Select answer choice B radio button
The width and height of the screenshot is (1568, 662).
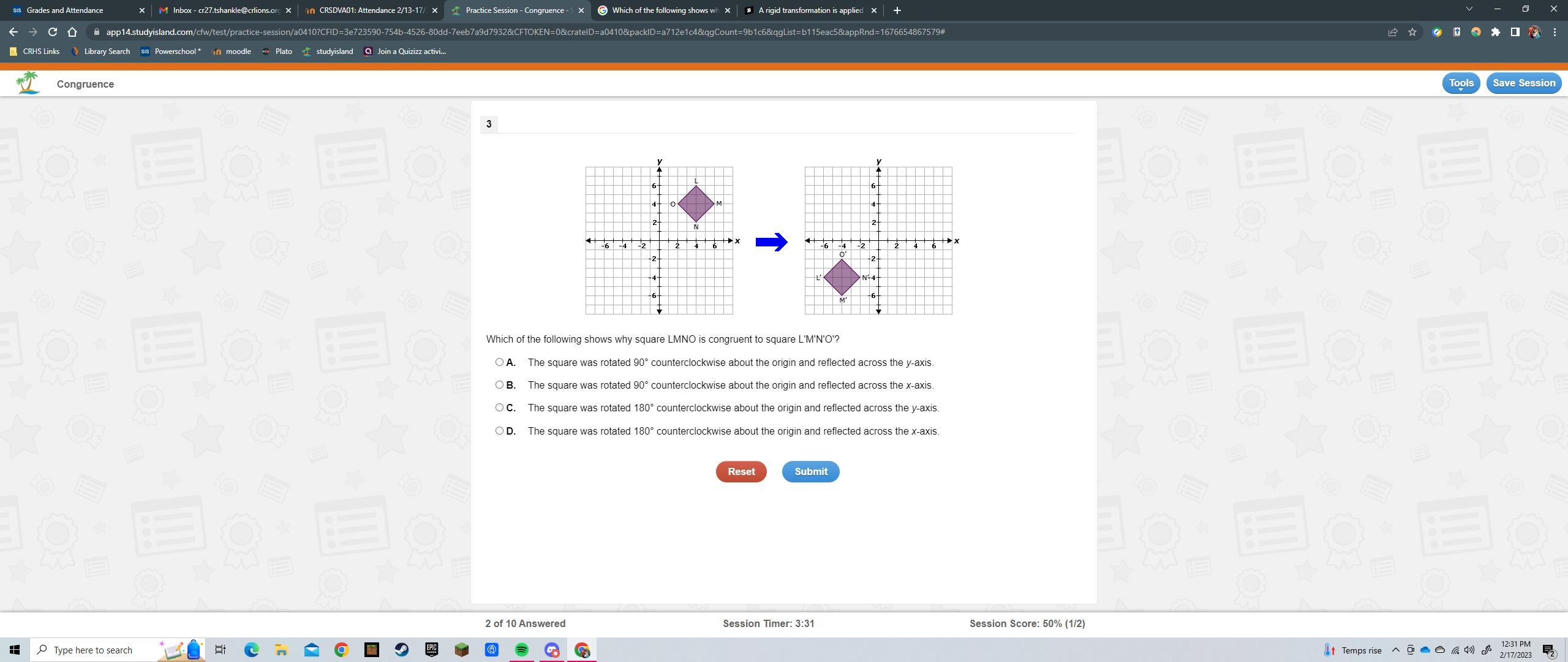point(499,384)
